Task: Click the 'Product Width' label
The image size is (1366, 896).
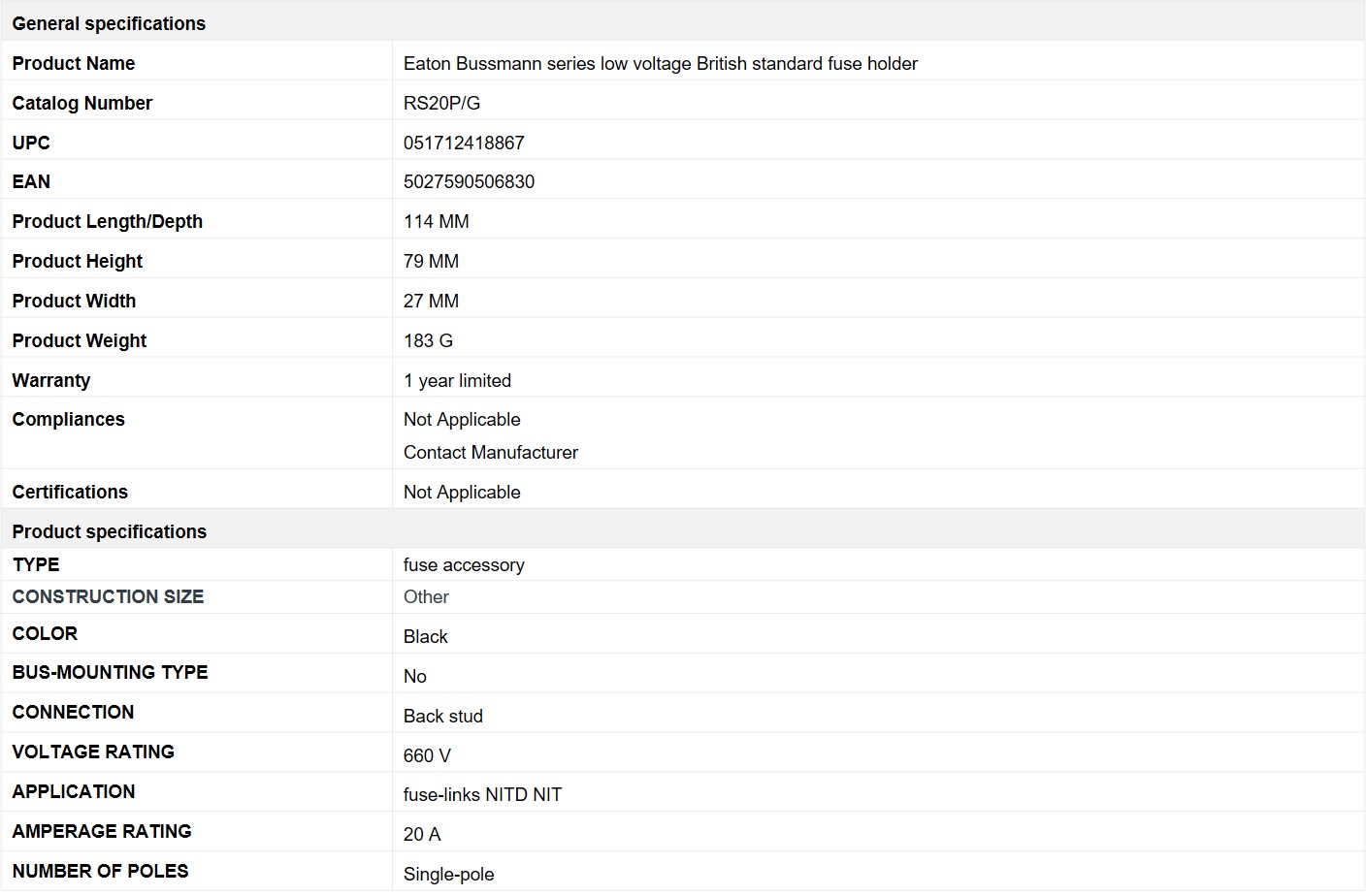Action: [74, 301]
